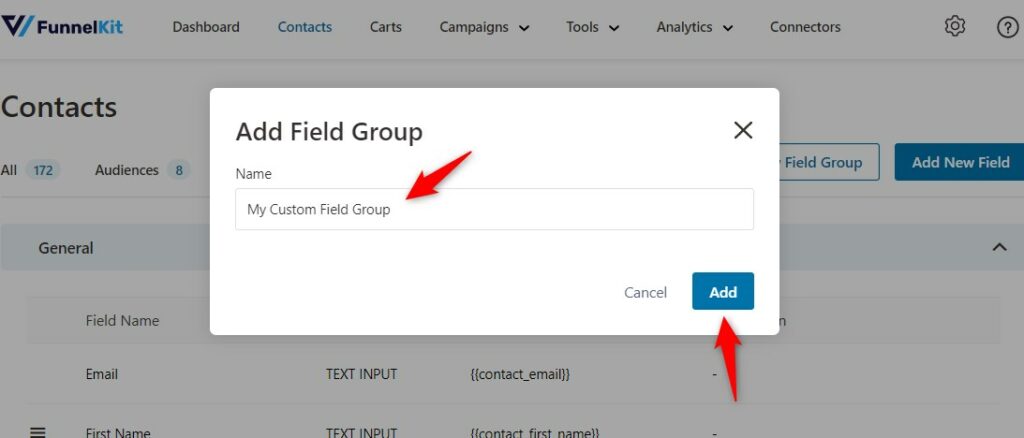Screen dimensions: 1024x438
Task: Click the FunnelKit logo
Action: [62, 27]
